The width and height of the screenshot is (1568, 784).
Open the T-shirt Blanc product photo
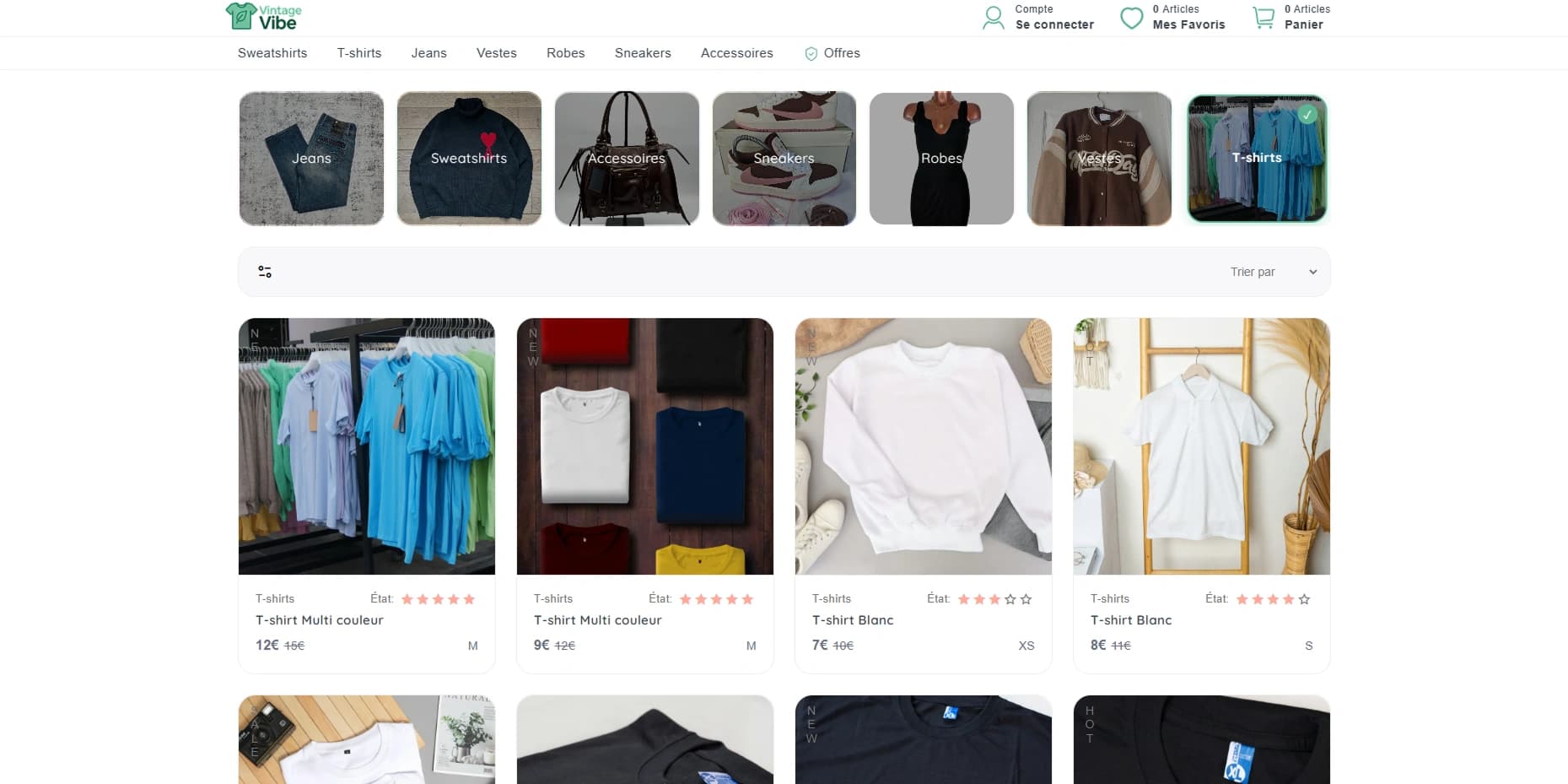923,446
